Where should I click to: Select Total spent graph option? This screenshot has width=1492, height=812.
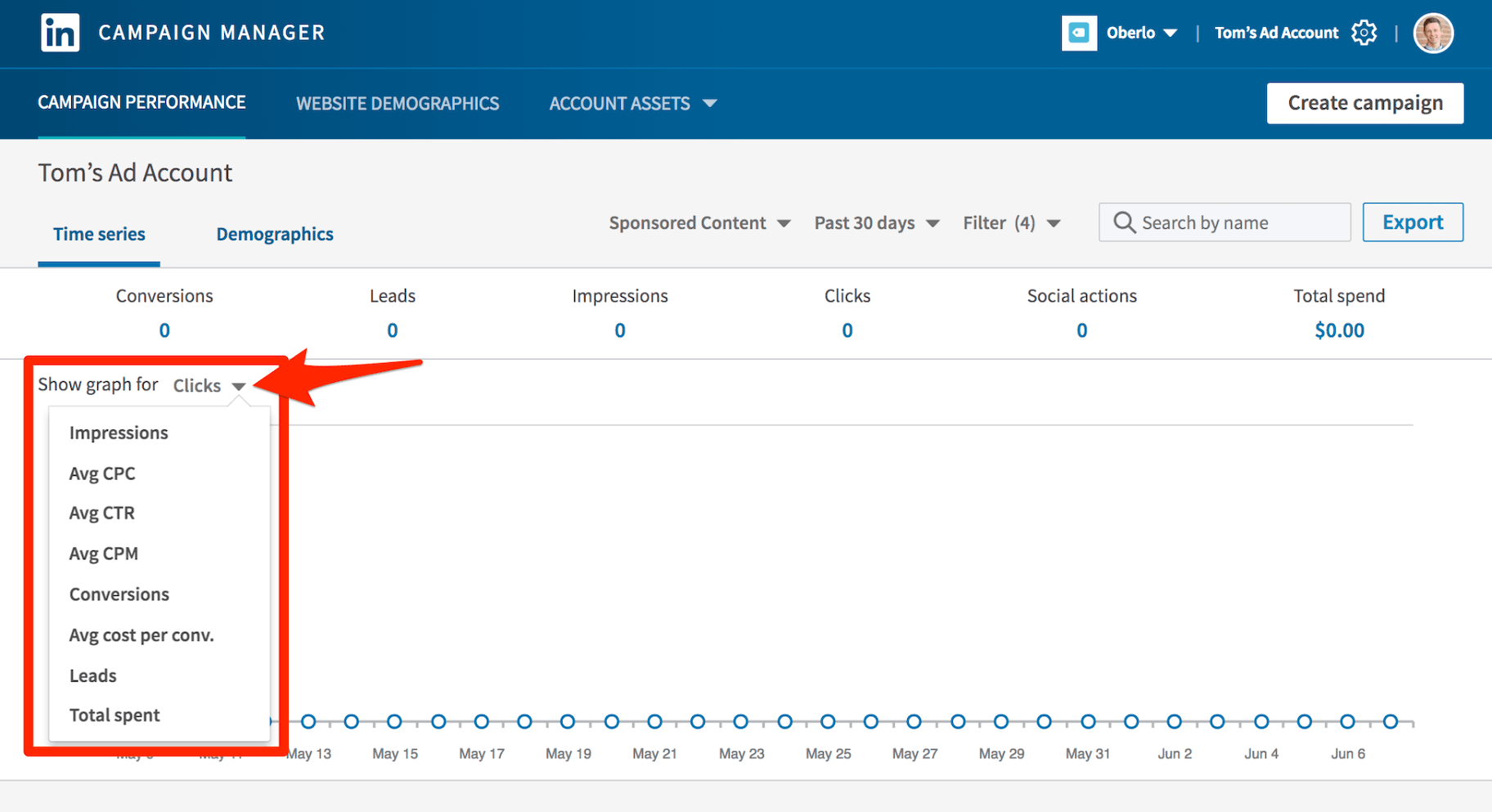coord(115,716)
